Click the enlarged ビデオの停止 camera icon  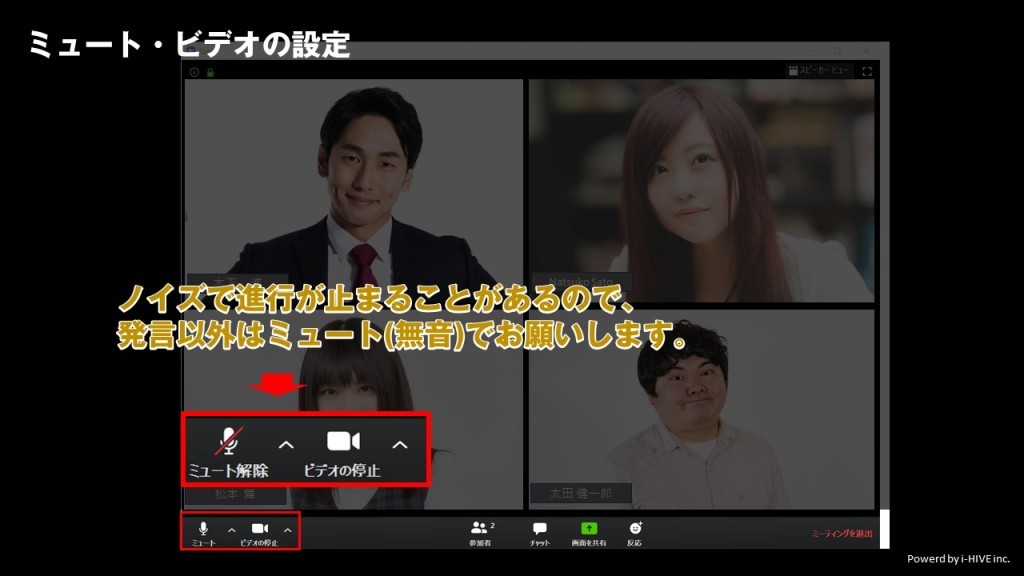tap(343, 442)
